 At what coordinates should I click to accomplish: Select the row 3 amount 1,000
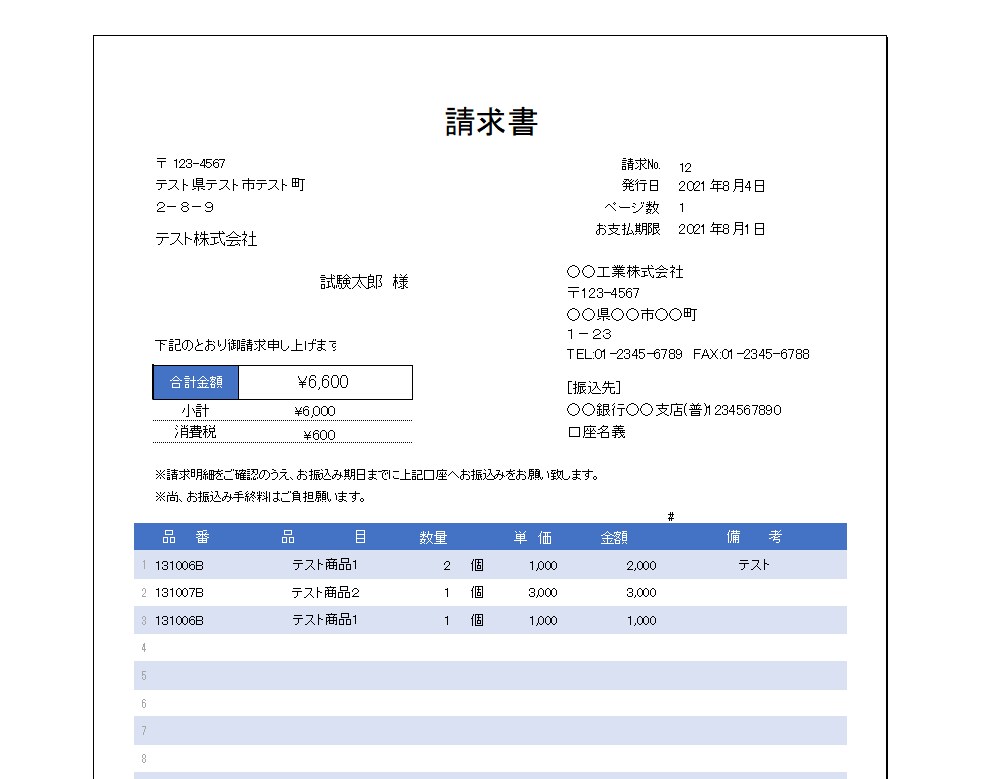point(642,621)
